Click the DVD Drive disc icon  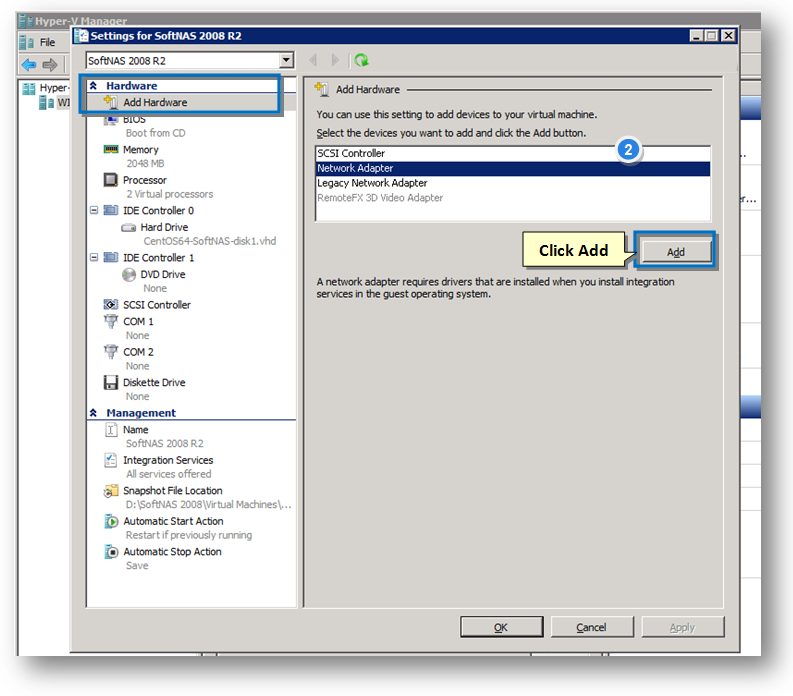coord(129,275)
